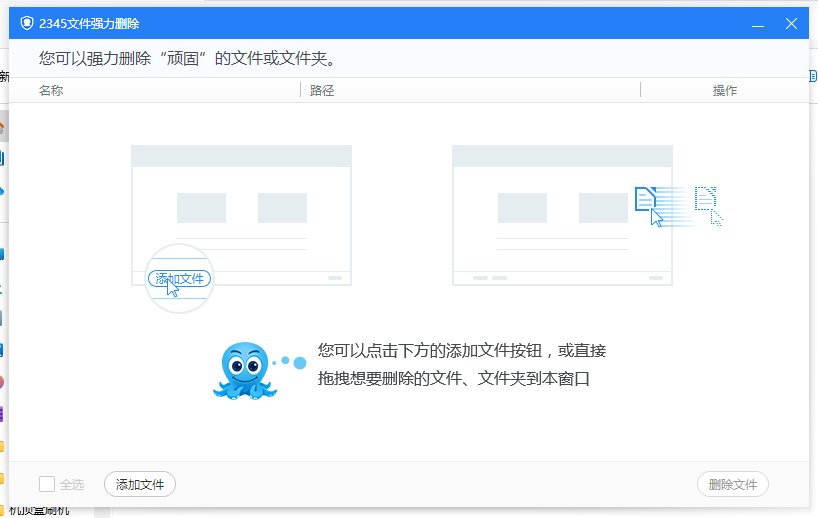Click the 操作 column header
Screen dimensions: 818x518
(724, 91)
